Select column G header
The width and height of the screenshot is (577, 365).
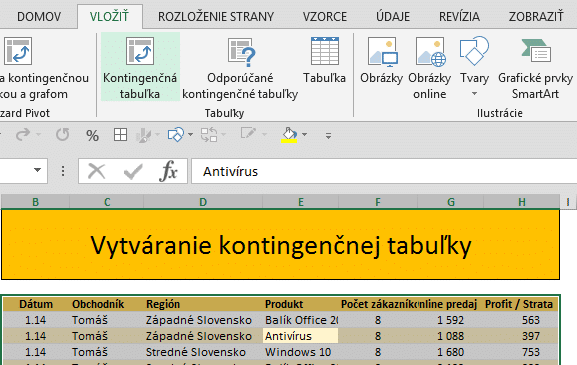(451, 202)
